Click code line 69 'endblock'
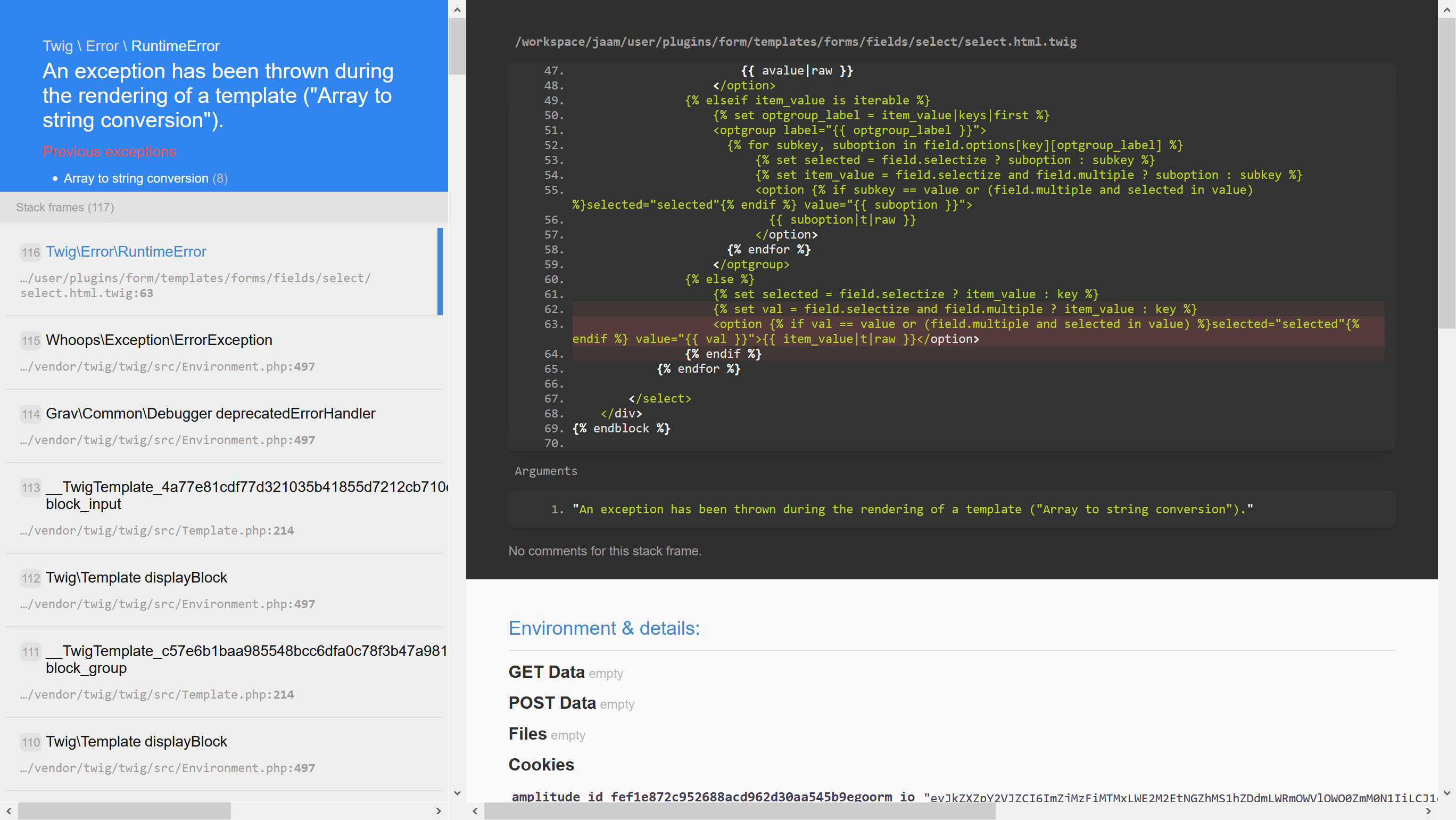 point(621,428)
